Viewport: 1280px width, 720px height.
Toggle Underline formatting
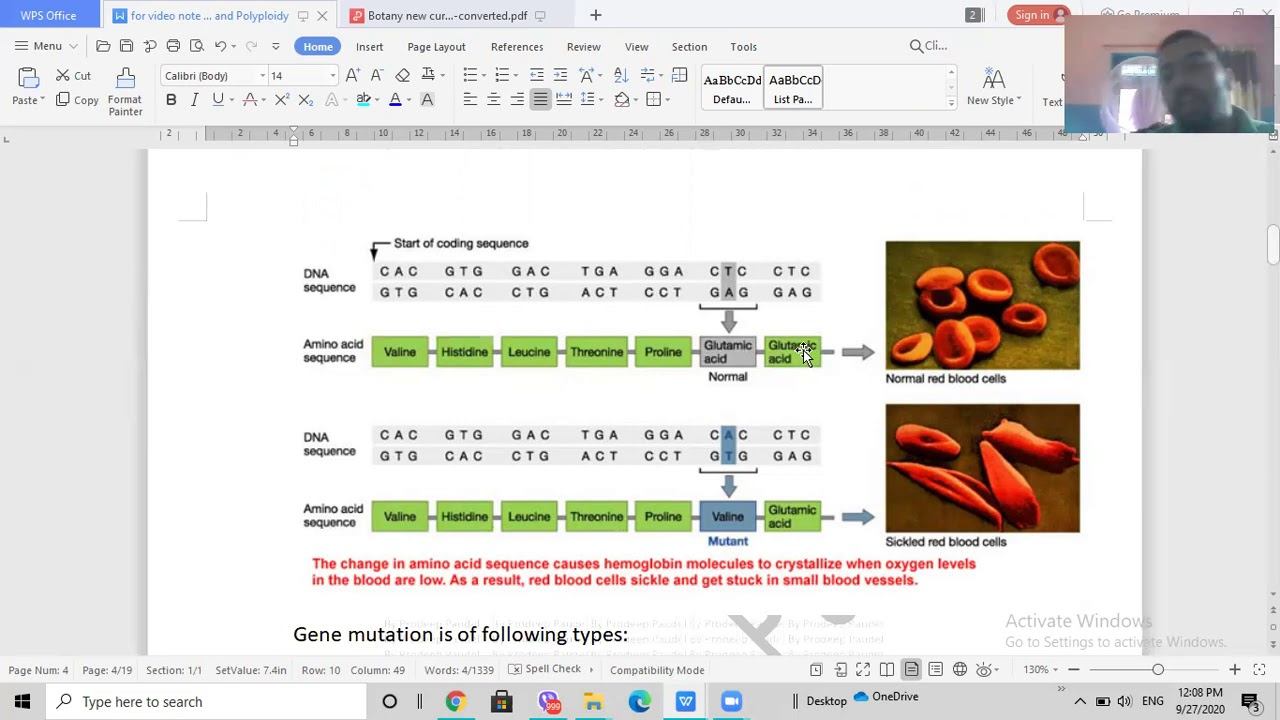point(217,99)
